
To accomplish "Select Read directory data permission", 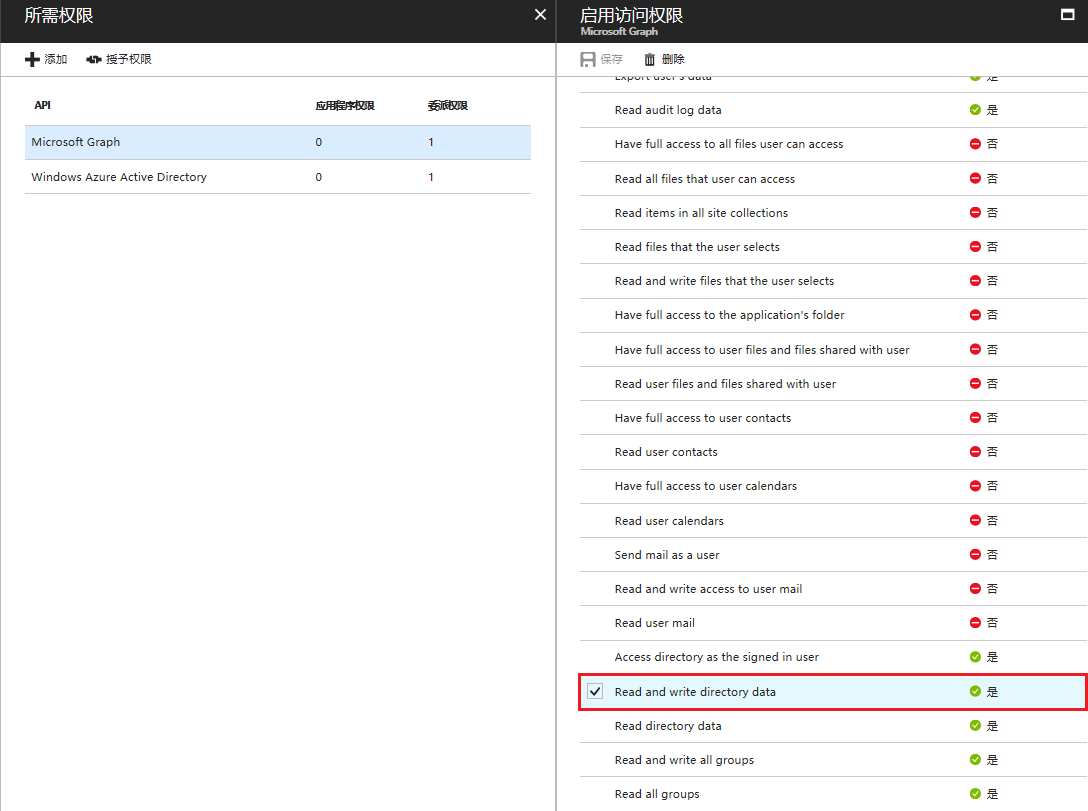I will click(668, 726).
